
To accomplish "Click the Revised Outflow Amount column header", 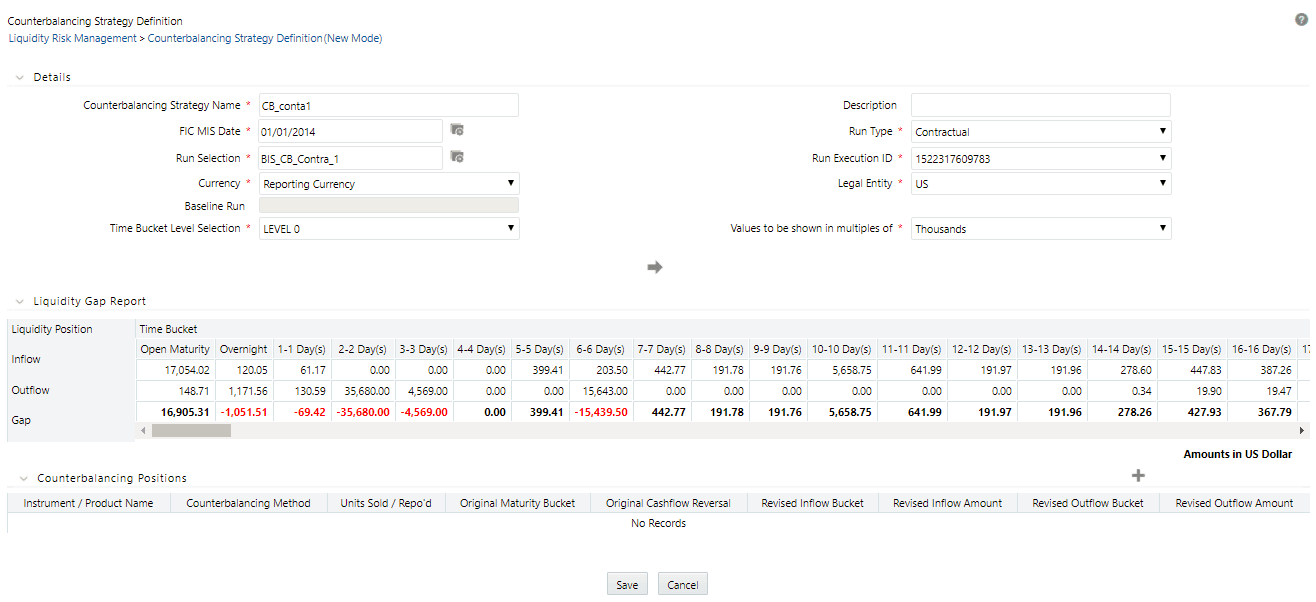I will [1234, 503].
